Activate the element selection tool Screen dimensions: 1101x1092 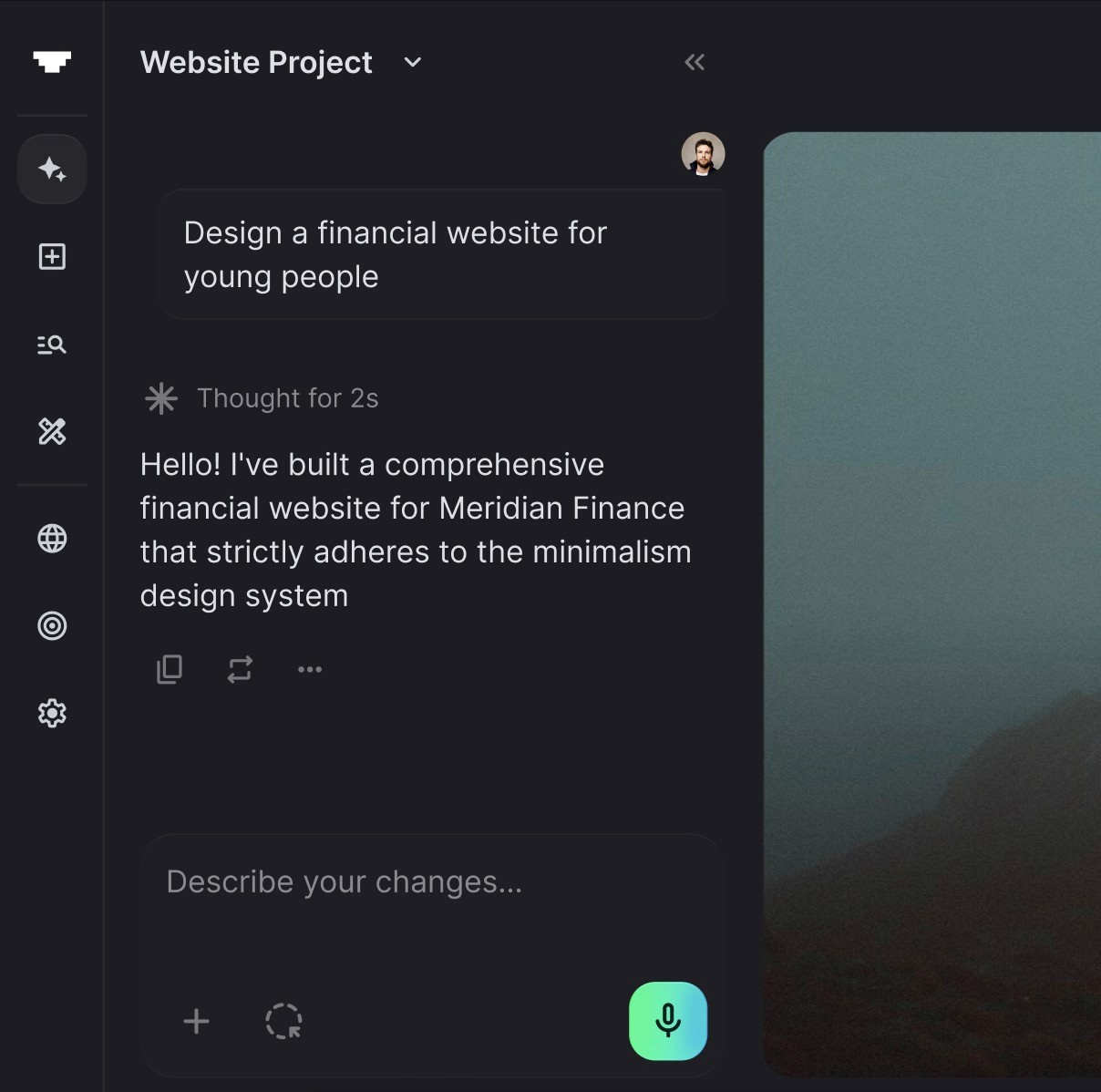tap(283, 1021)
